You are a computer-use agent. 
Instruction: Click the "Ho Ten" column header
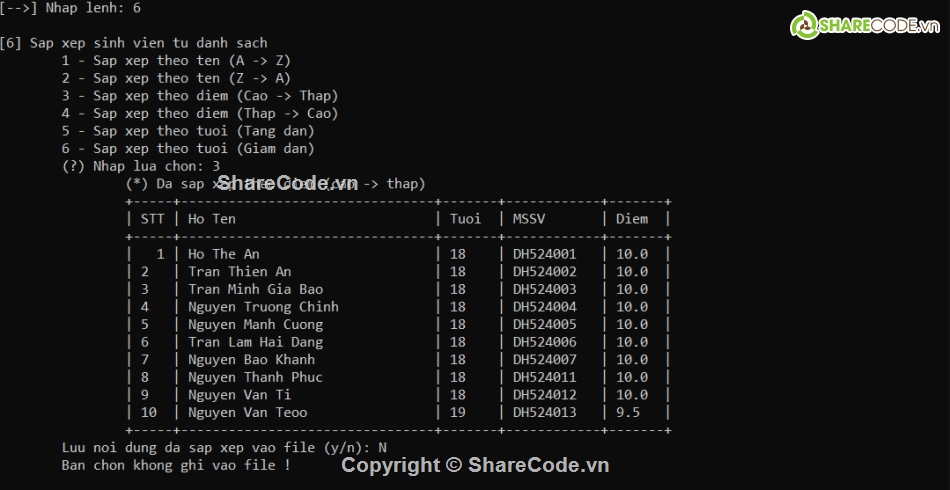pos(211,219)
